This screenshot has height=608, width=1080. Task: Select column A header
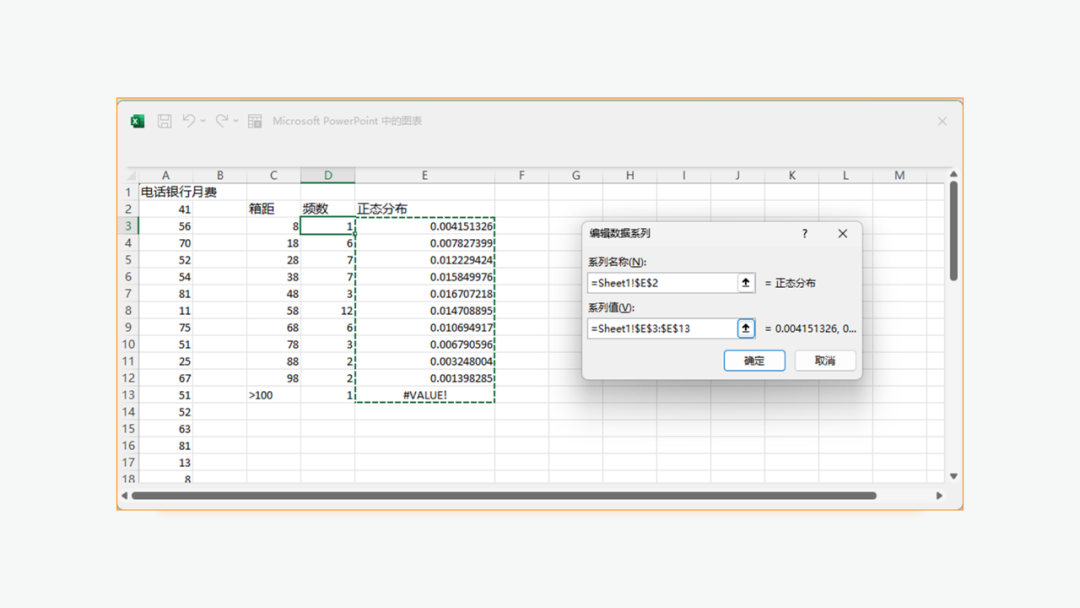point(165,176)
